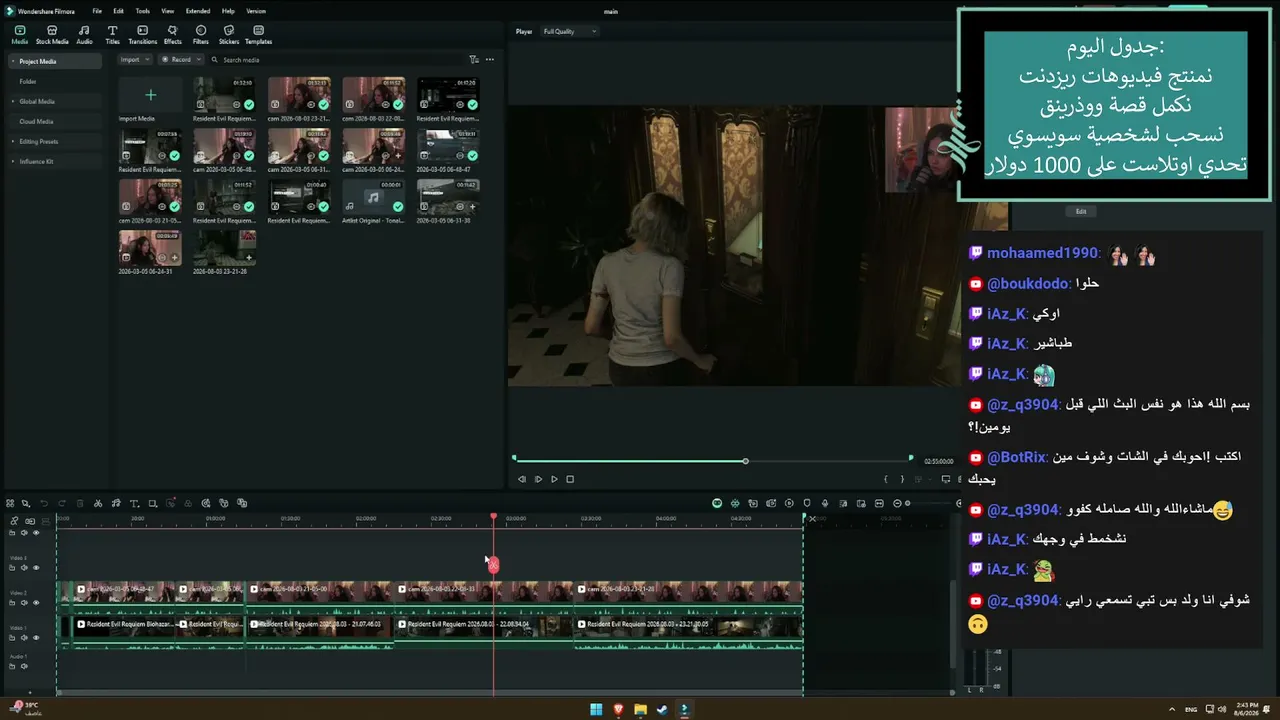Open the Stickers tab

(229, 35)
